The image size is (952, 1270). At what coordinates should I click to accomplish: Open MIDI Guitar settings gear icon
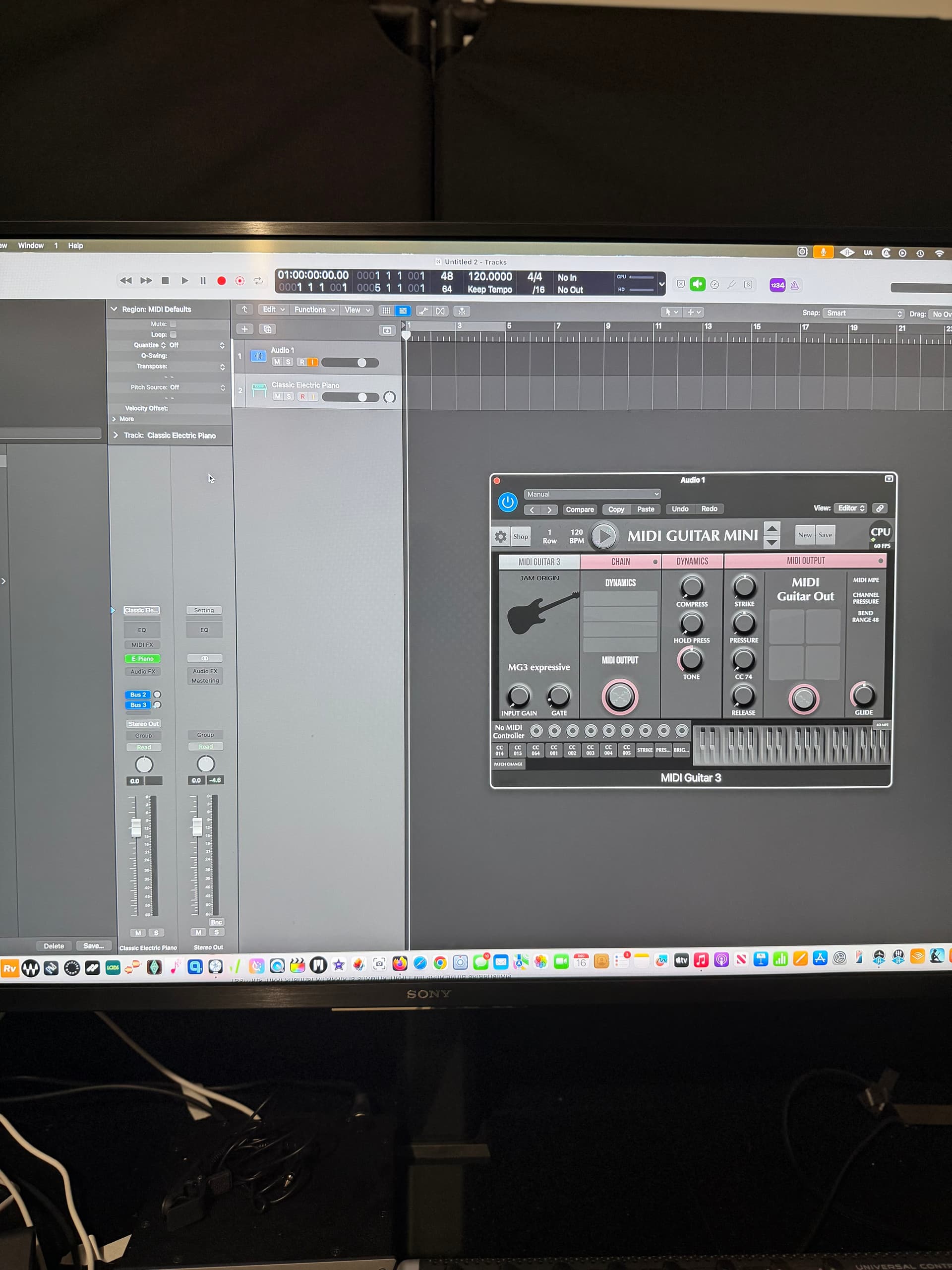tap(500, 536)
